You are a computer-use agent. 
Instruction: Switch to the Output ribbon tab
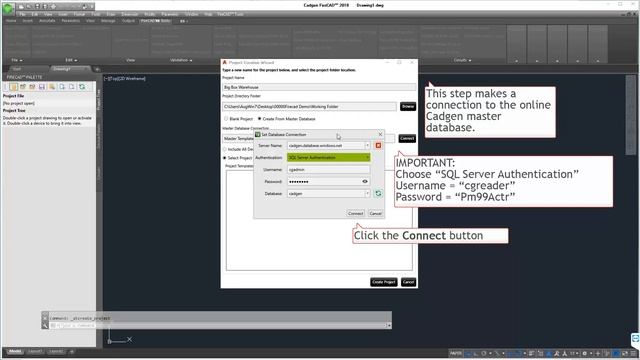coord(128,20)
